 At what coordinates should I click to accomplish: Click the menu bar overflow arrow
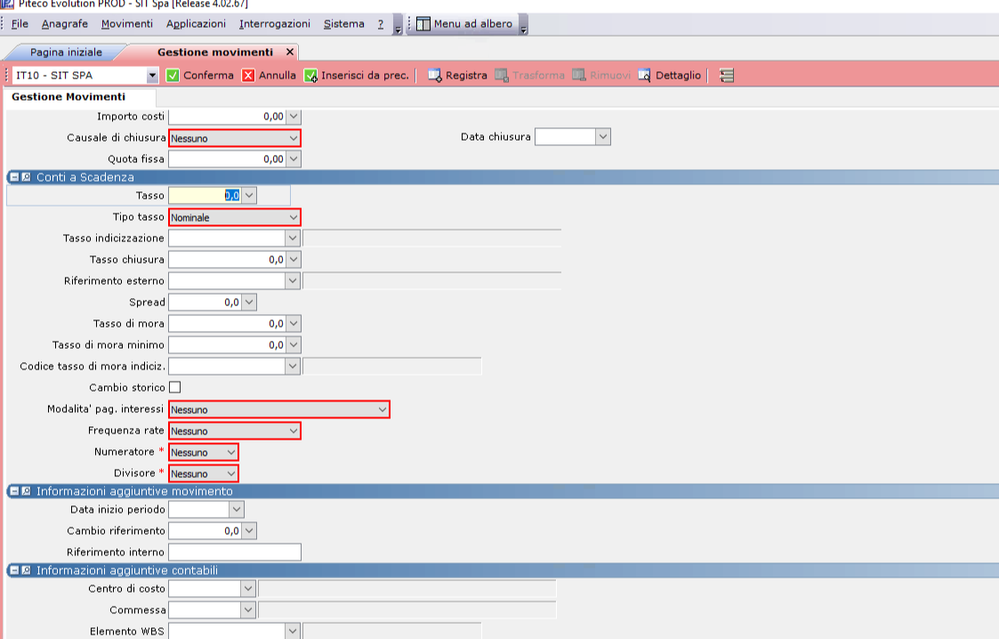(398, 25)
